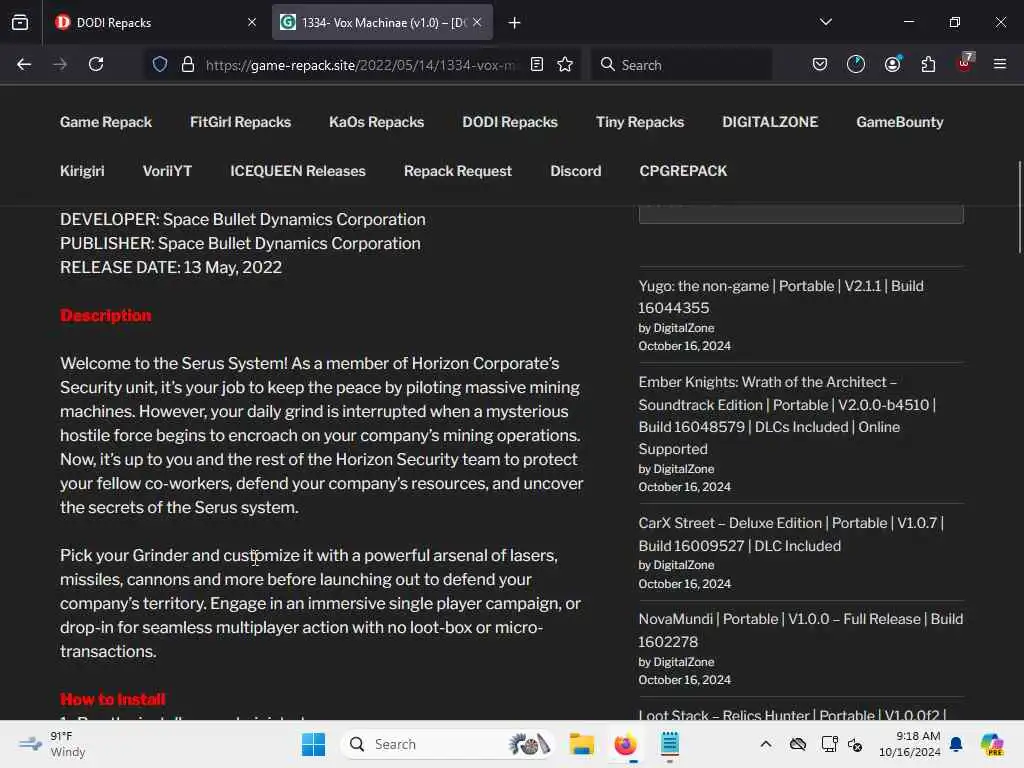1024x768 pixels.
Task: Open the CPGREPACK menu item
Action: pos(683,171)
